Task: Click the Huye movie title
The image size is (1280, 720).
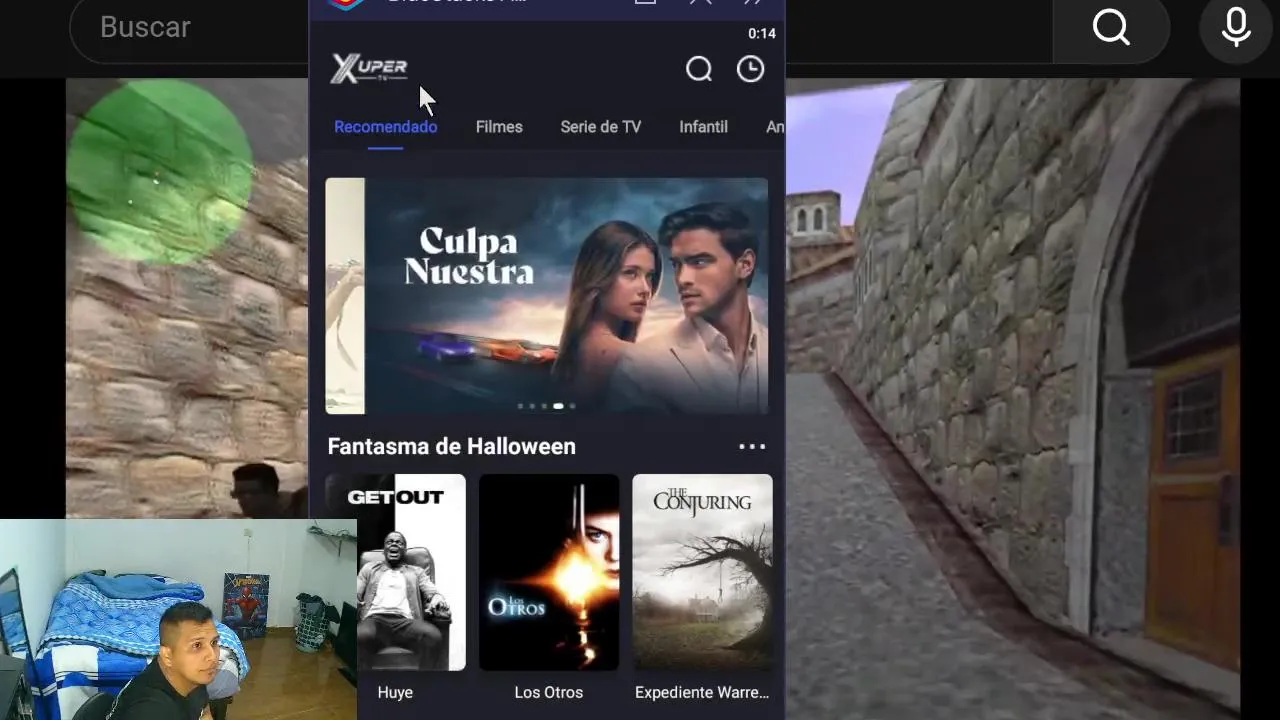Action: pos(395,692)
